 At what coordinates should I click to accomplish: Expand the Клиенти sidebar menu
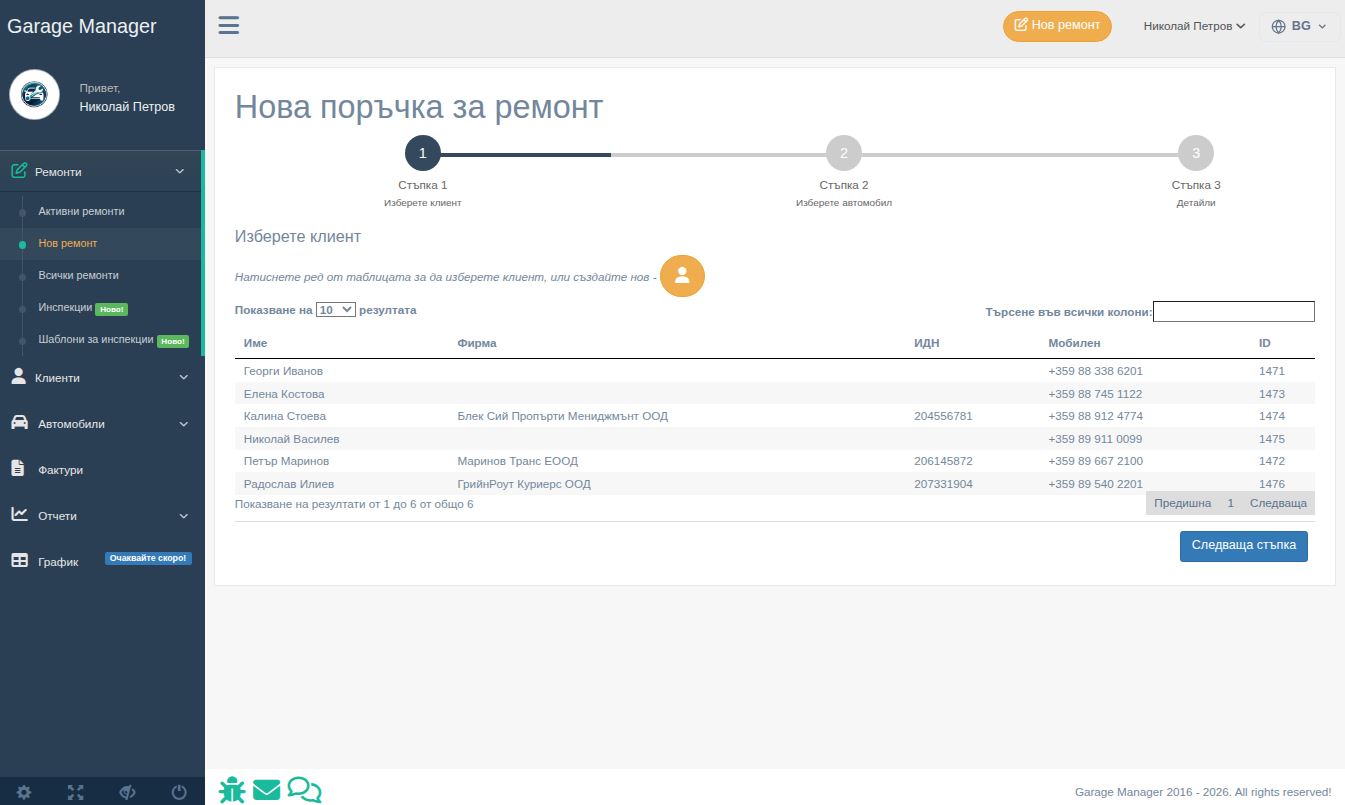[100, 378]
